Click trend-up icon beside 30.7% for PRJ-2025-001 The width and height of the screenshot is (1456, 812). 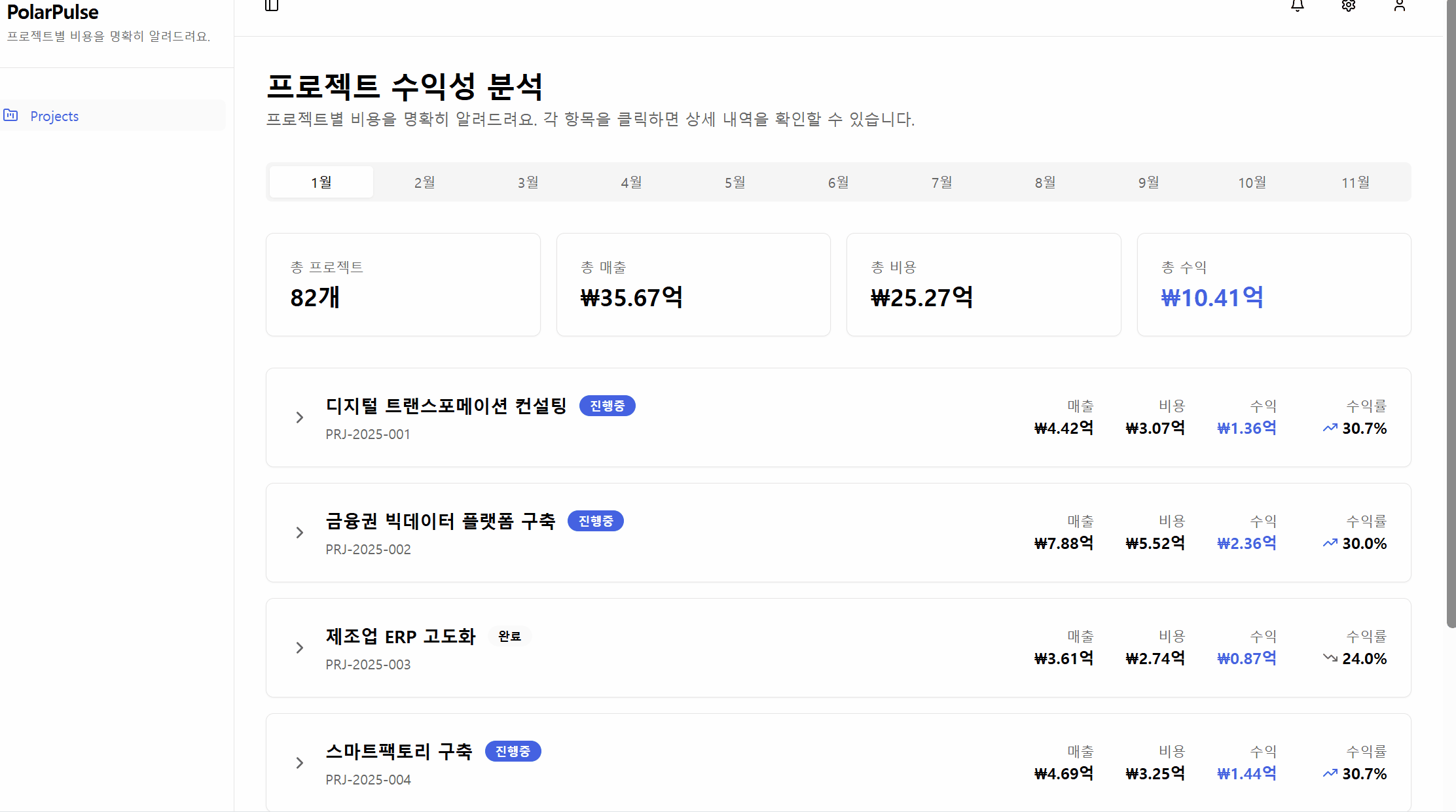[1330, 429]
